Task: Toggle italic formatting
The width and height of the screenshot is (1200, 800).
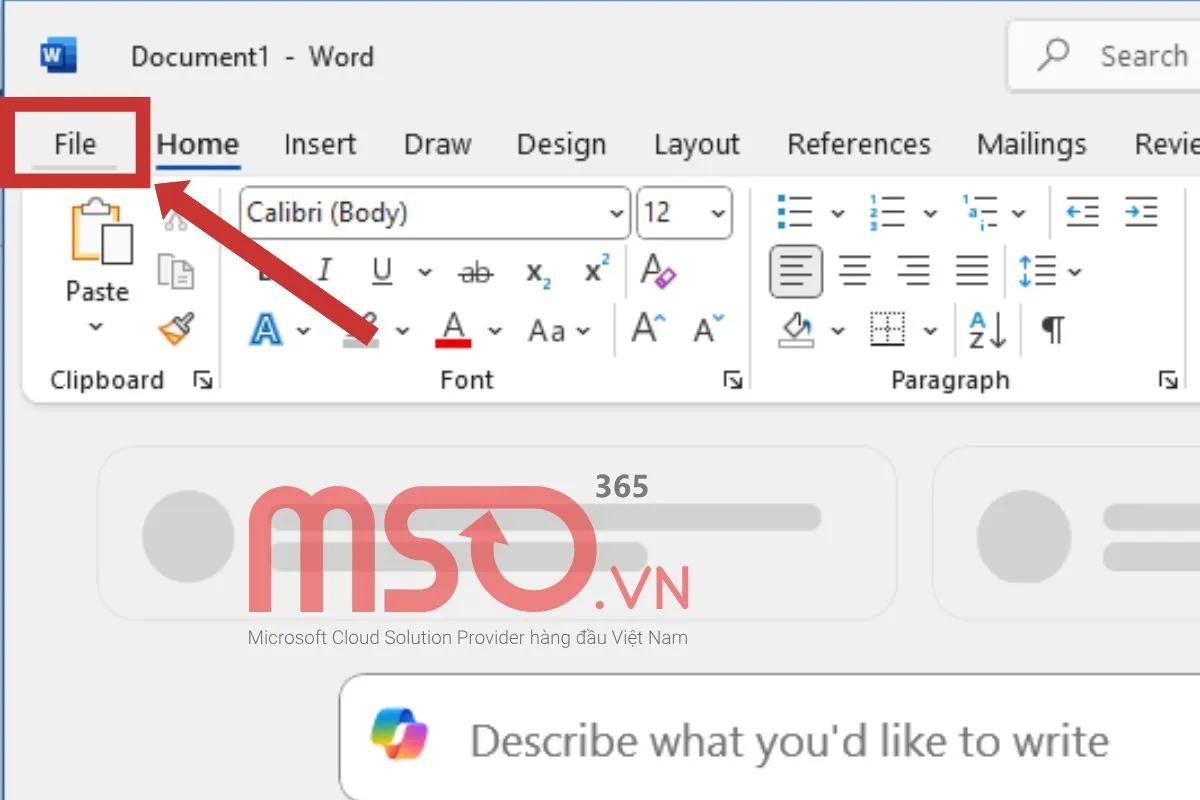Action: coord(324,271)
